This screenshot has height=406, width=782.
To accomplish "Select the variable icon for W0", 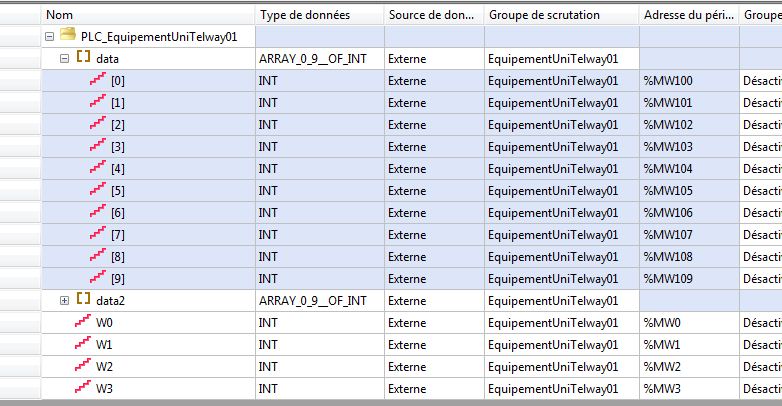I will click(x=83, y=322).
